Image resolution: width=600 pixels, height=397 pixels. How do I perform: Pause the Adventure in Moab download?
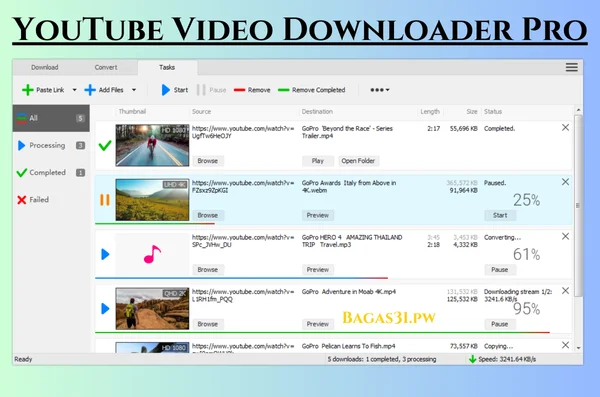pyautogui.click(x=500, y=324)
